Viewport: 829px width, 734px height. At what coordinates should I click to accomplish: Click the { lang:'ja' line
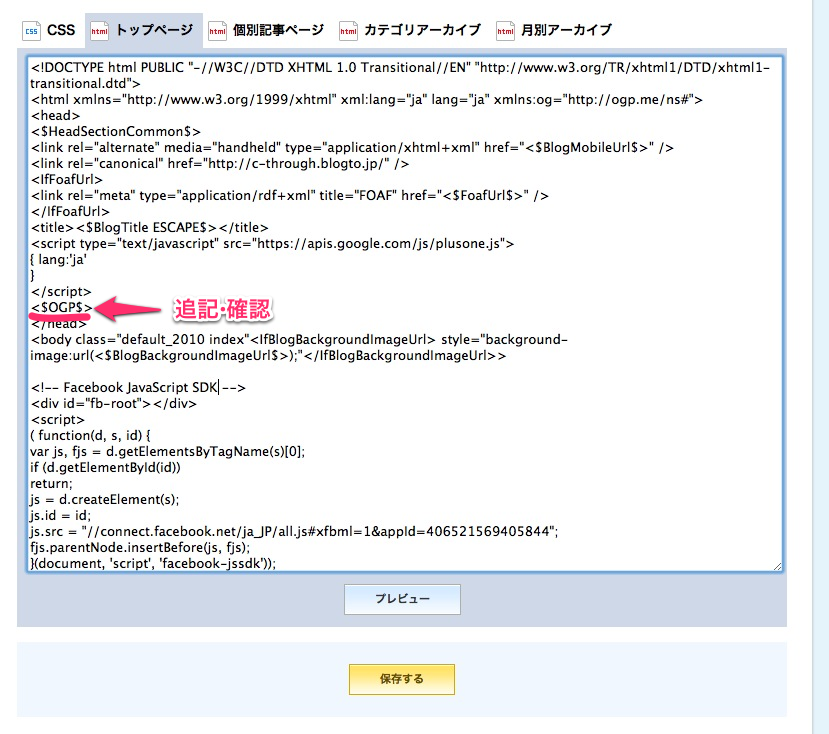point(59,260)
